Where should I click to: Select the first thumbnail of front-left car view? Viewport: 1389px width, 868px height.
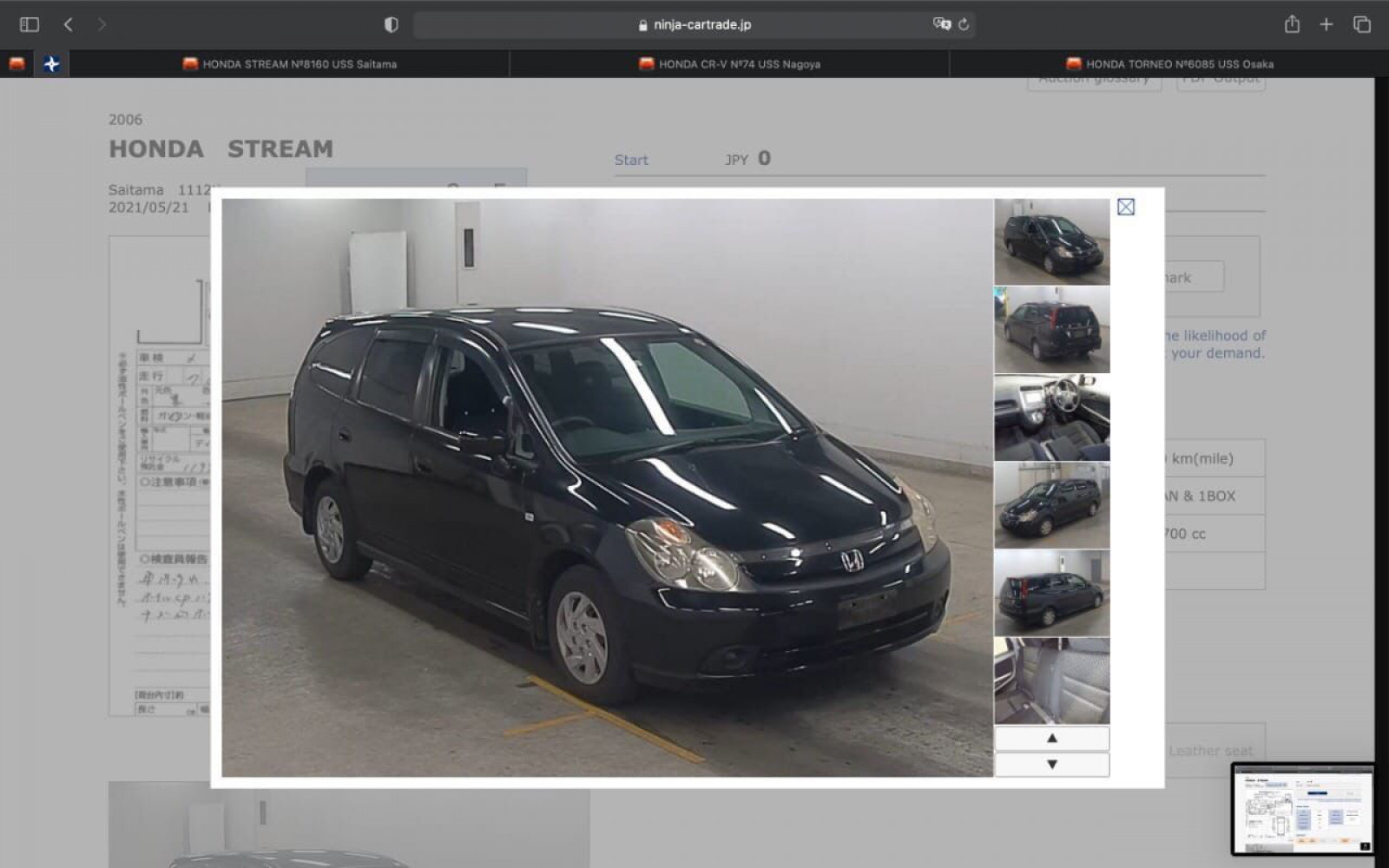[1051, 241]
